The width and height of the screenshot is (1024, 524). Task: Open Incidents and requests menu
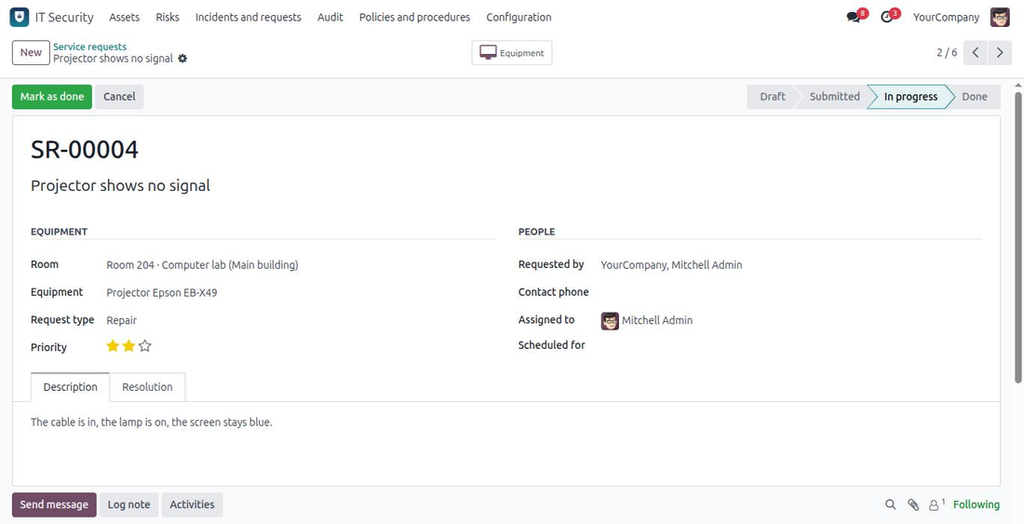248,17
